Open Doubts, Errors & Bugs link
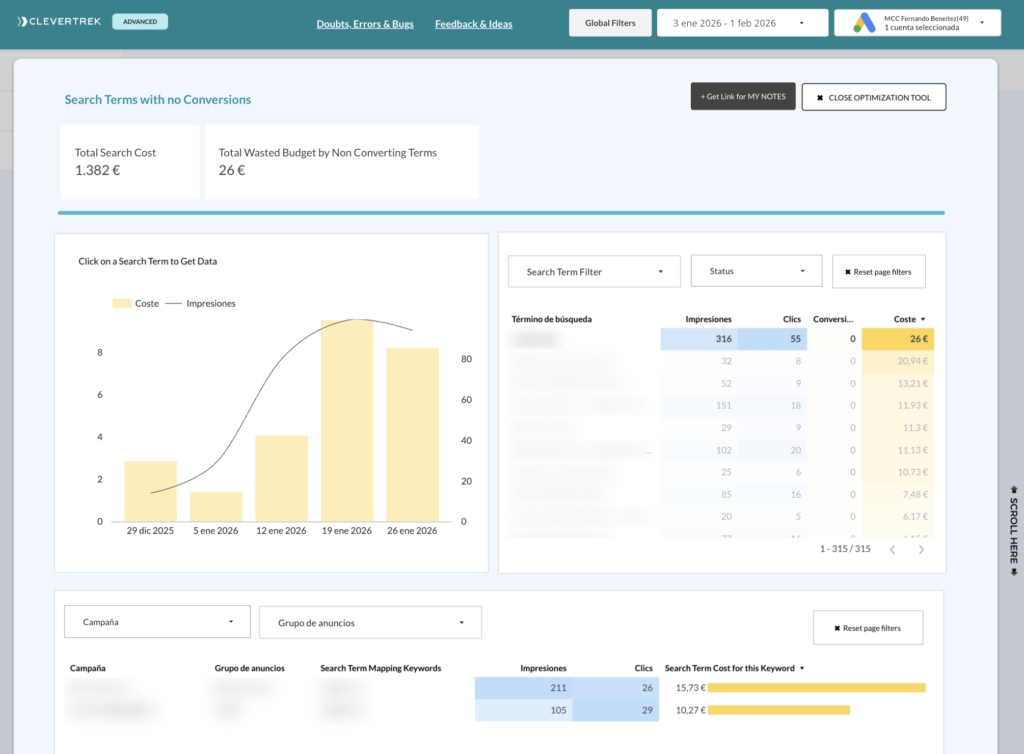Viewport: 1024px width, 754px height. (x=365, y=24)
